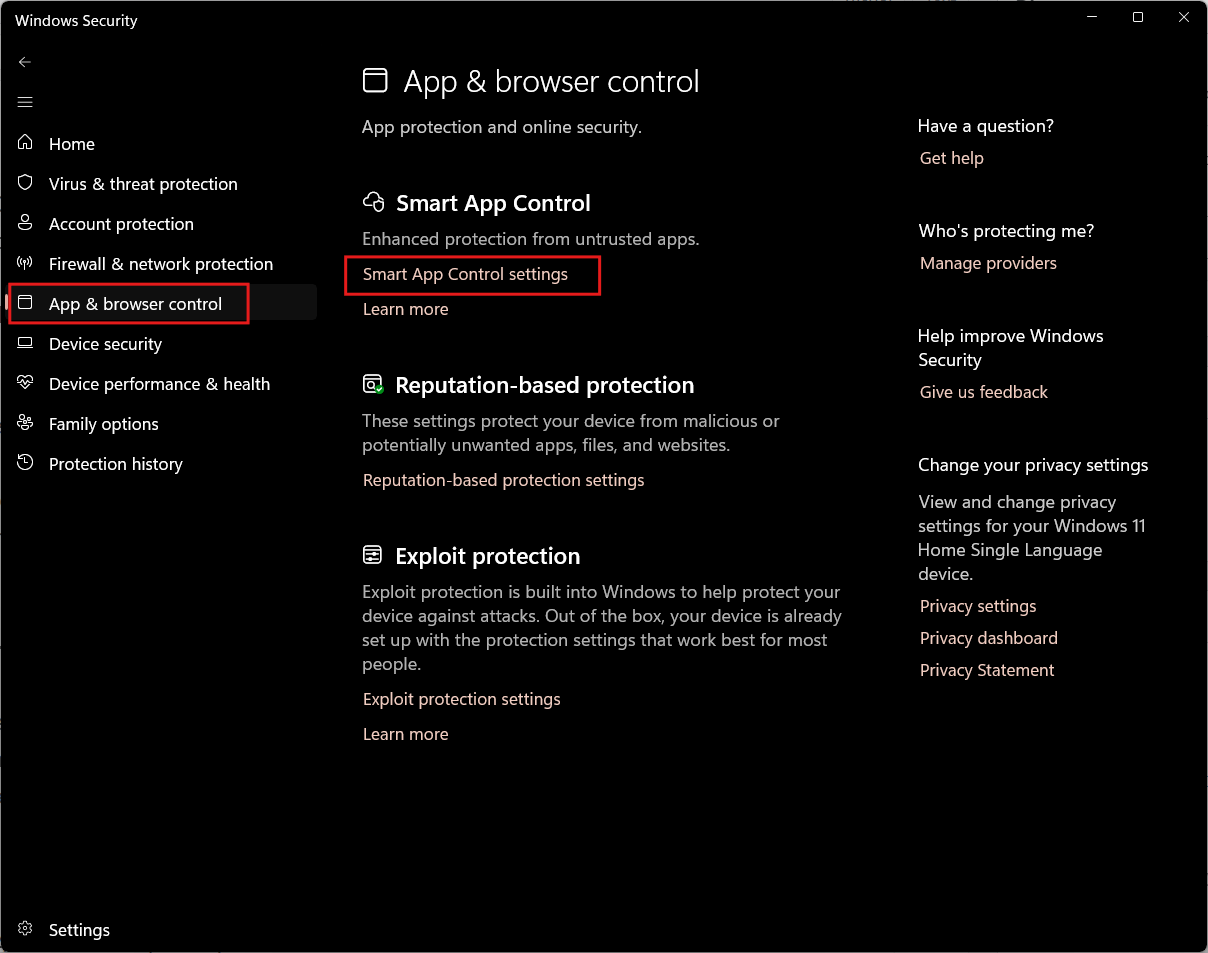Open Firewall & network protection via its icon
Screen dimensions: 1208x953
tap(24, 263)
